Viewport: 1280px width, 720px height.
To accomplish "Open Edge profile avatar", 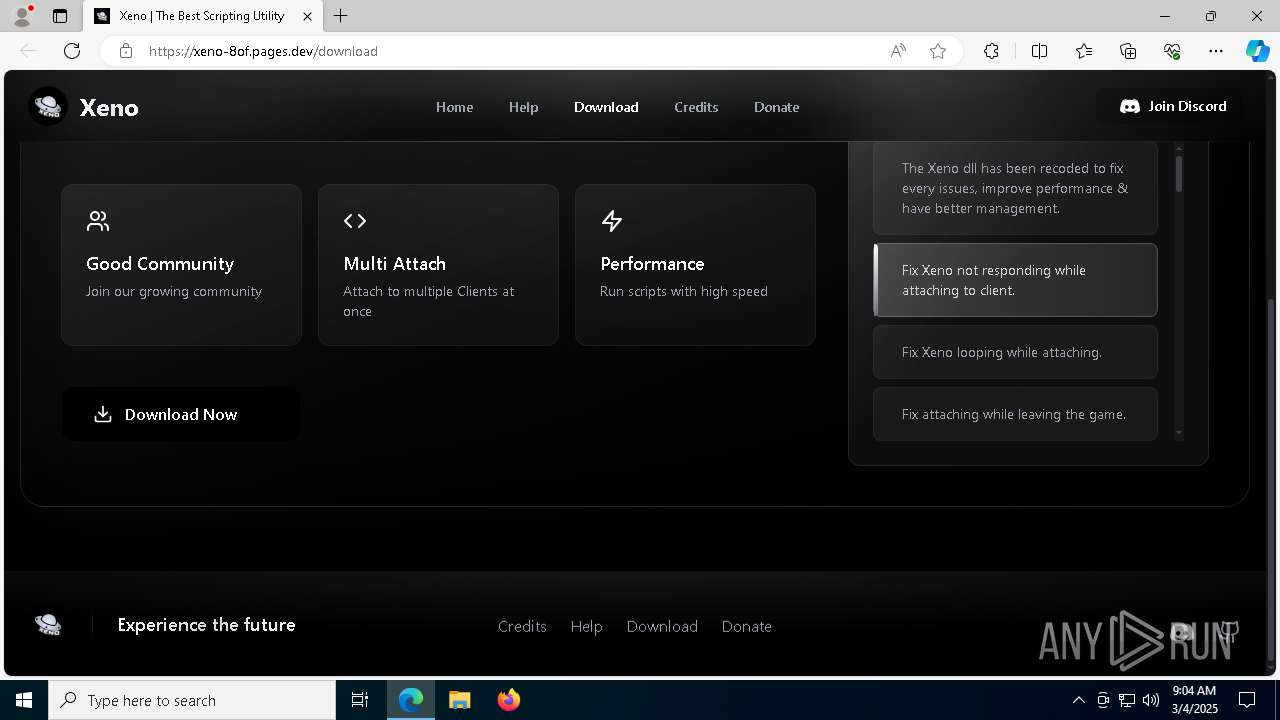I will coord(22,16).
